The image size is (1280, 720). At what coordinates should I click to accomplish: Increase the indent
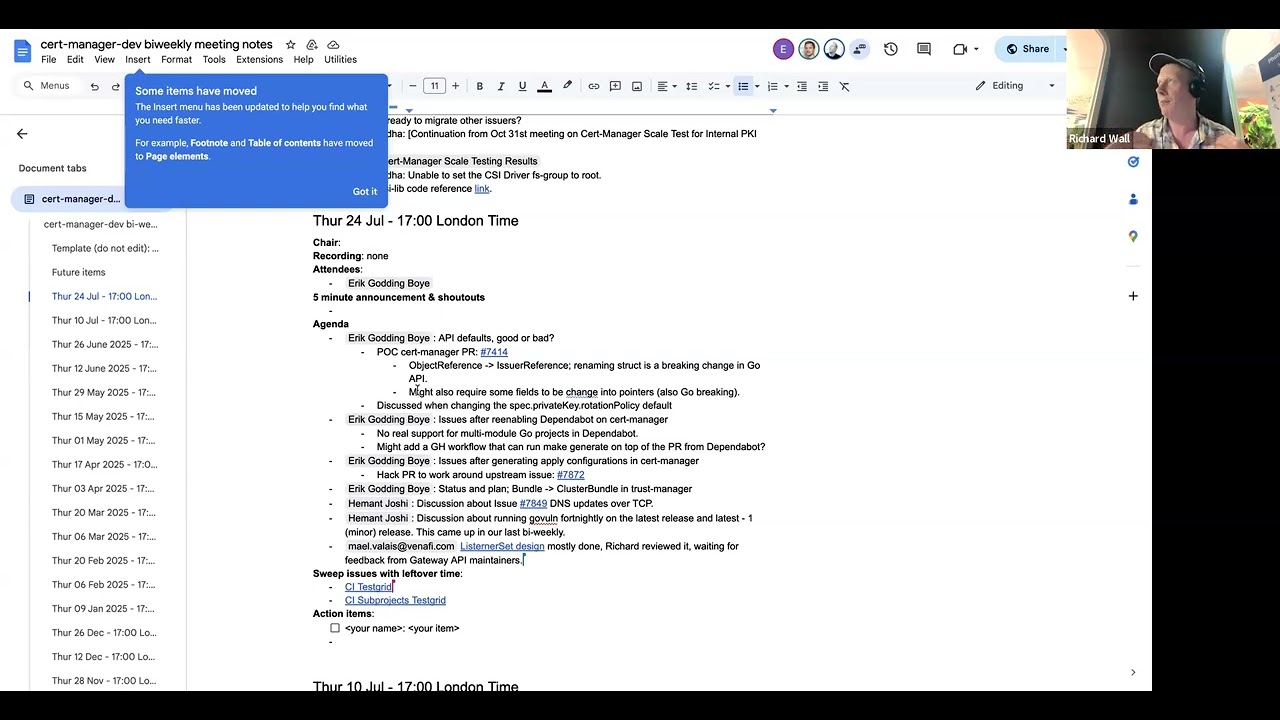823,86
